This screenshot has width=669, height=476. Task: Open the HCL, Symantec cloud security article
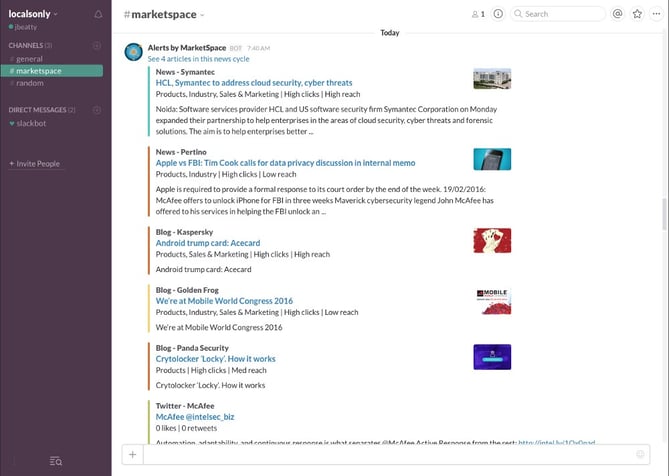(x=254, y=83)
